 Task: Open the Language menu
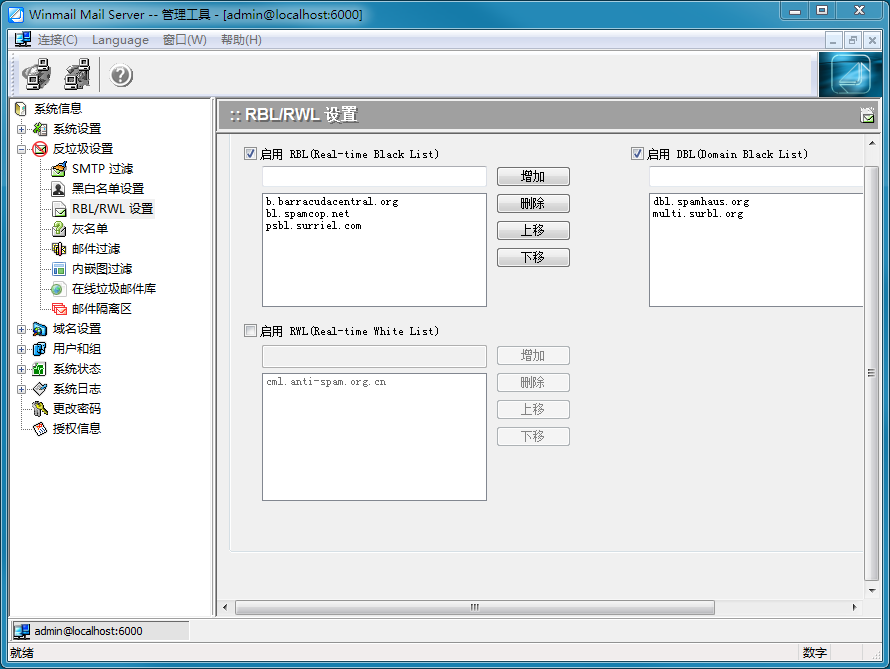point(120,40)
